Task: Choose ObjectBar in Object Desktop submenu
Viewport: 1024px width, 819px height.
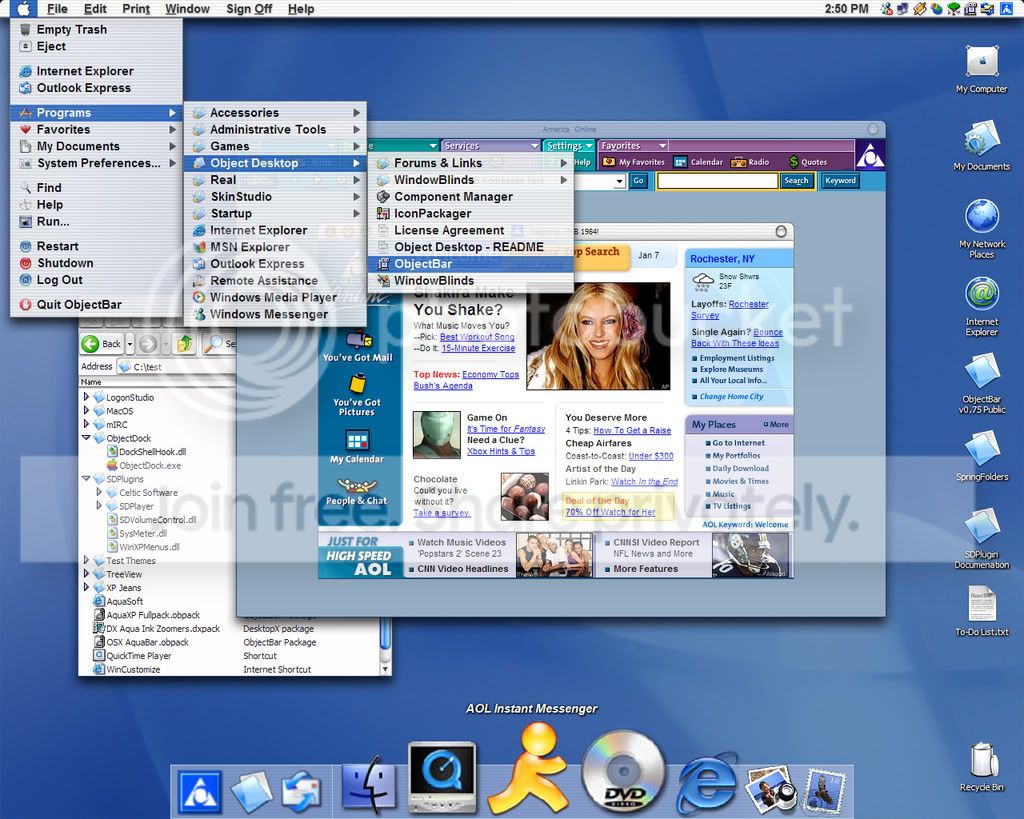Action: pos(470,264)
